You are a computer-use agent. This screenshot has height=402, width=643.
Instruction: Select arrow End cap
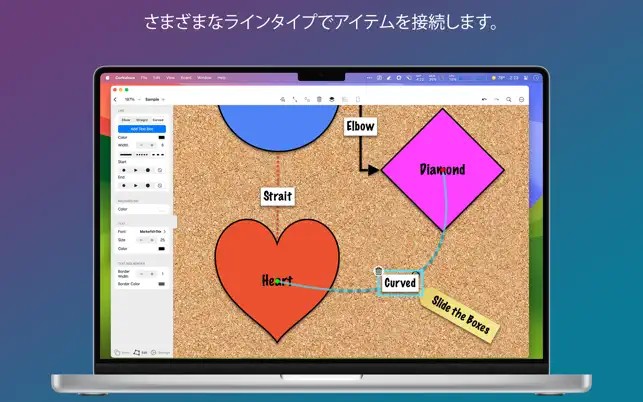point(136,185)
